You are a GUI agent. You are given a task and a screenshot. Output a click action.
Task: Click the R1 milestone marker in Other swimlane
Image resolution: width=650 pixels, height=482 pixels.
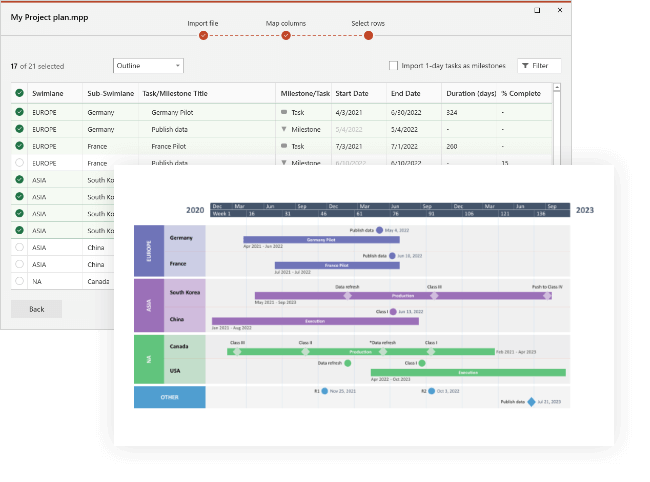pyautogui.click(x=324, y=391)
